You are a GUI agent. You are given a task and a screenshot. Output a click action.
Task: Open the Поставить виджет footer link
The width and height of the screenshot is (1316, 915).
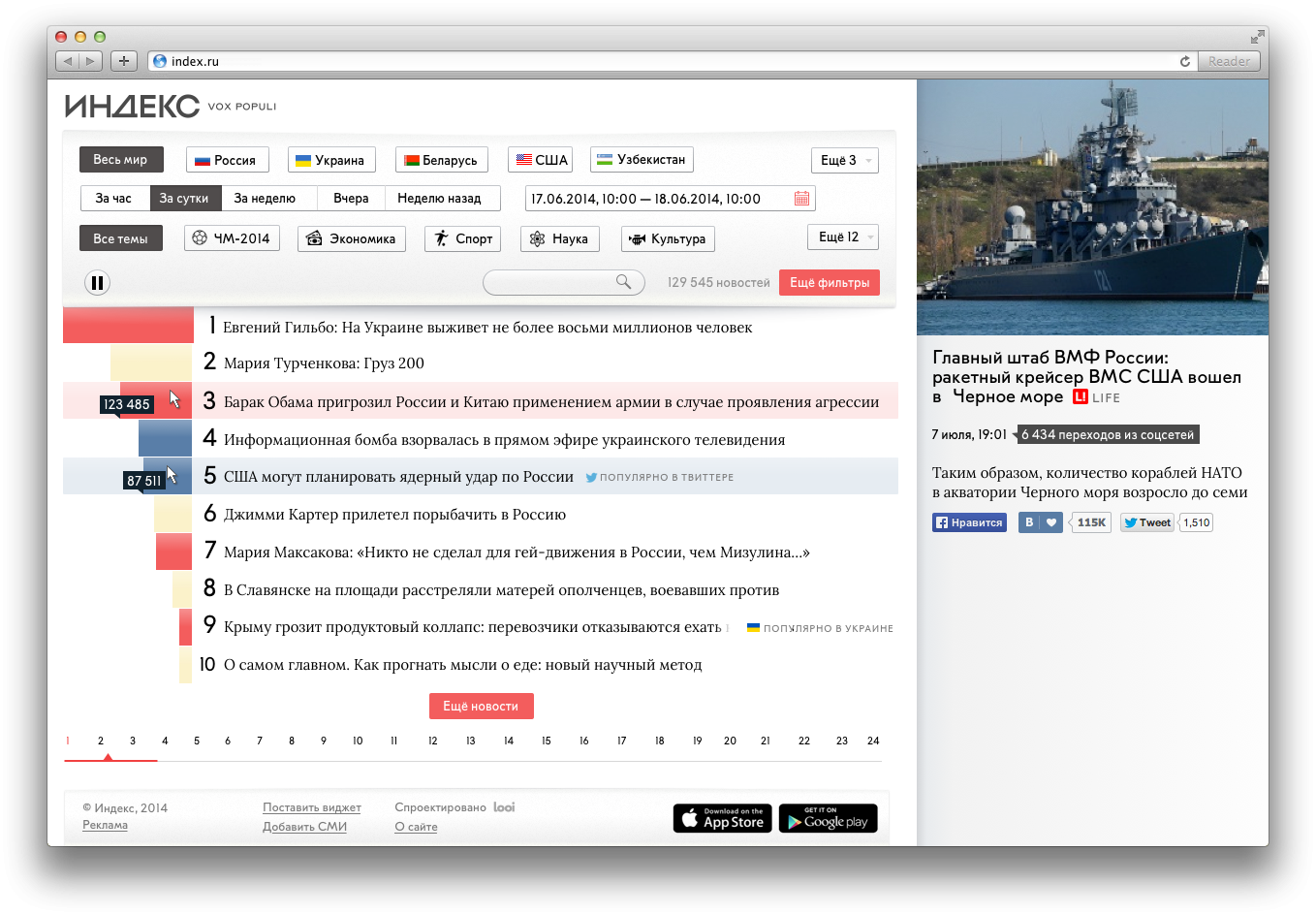[311, 807]
